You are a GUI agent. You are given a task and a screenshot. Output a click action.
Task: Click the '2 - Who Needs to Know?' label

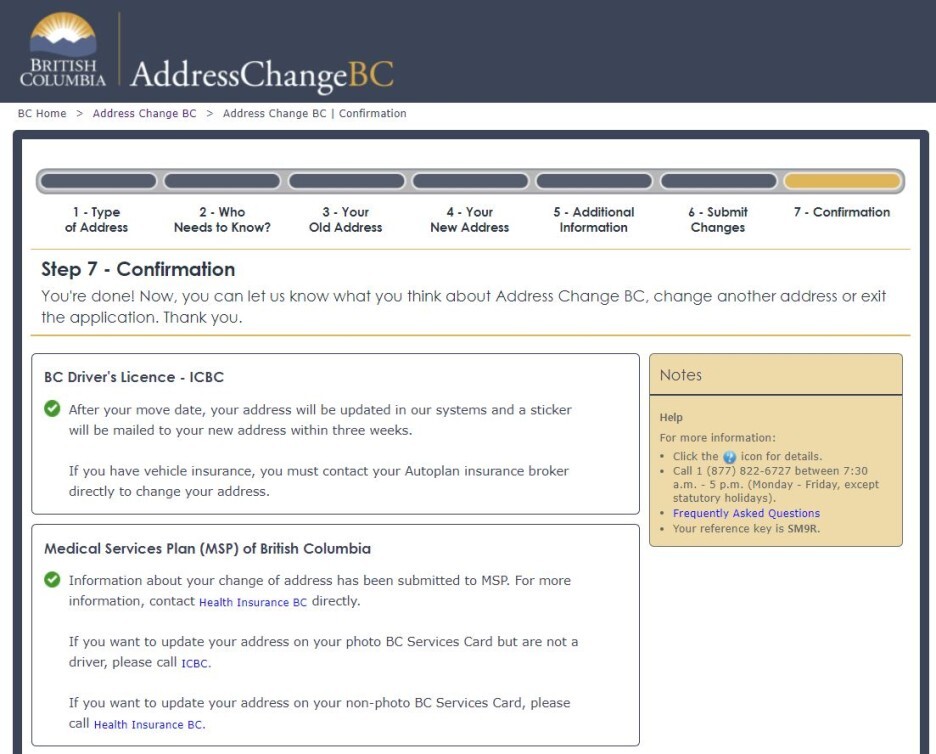tap(222, 220)
